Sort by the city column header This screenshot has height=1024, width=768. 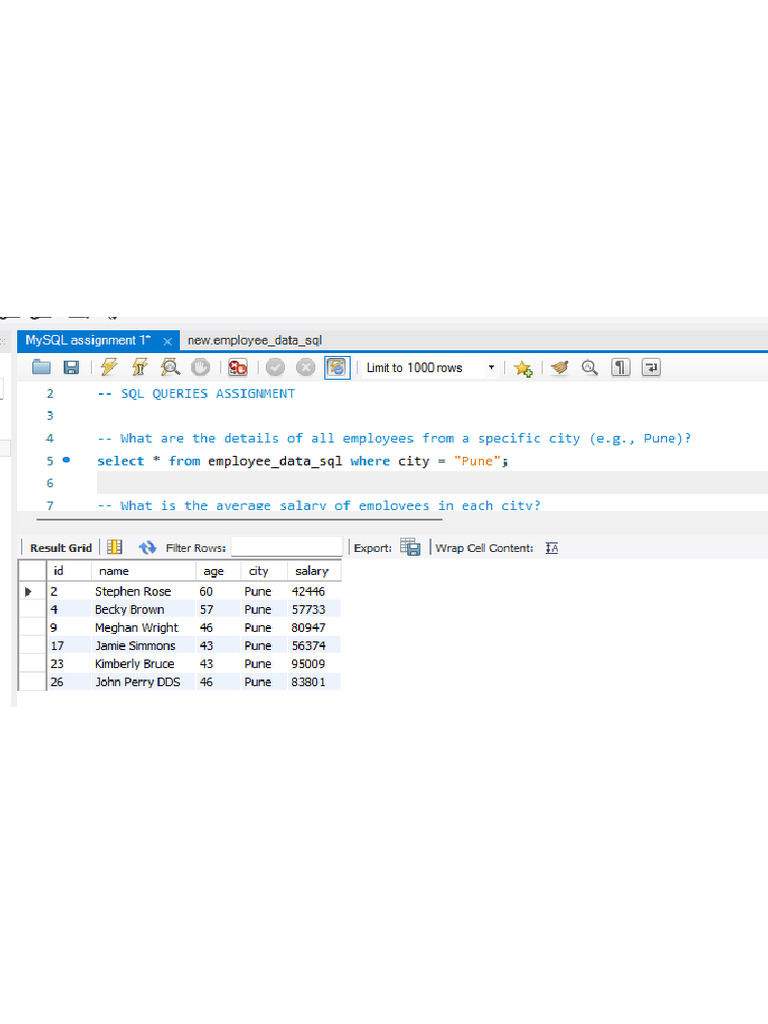[x=264, y=571]
